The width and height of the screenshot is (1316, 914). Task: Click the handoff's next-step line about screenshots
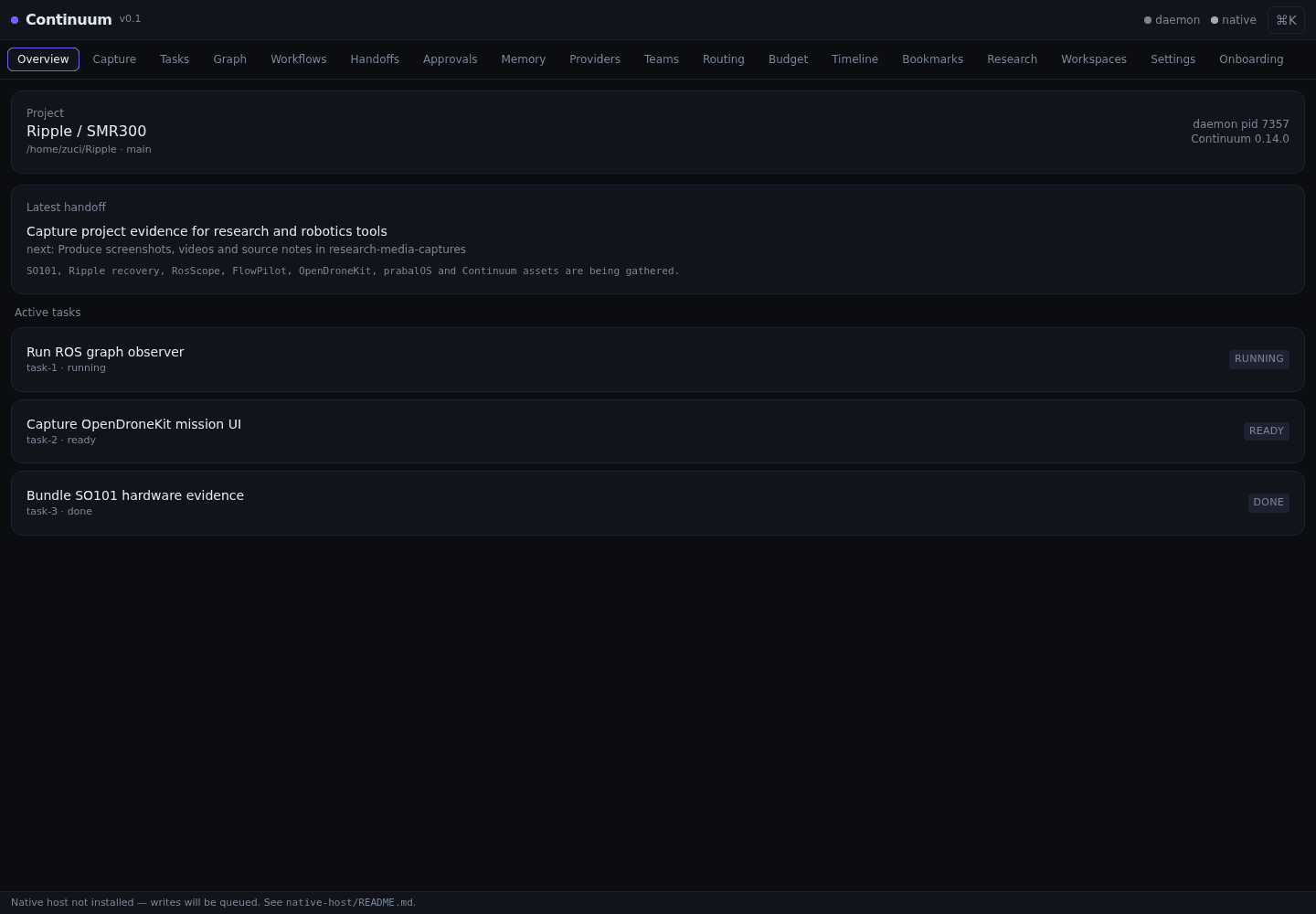coord(246,250)
